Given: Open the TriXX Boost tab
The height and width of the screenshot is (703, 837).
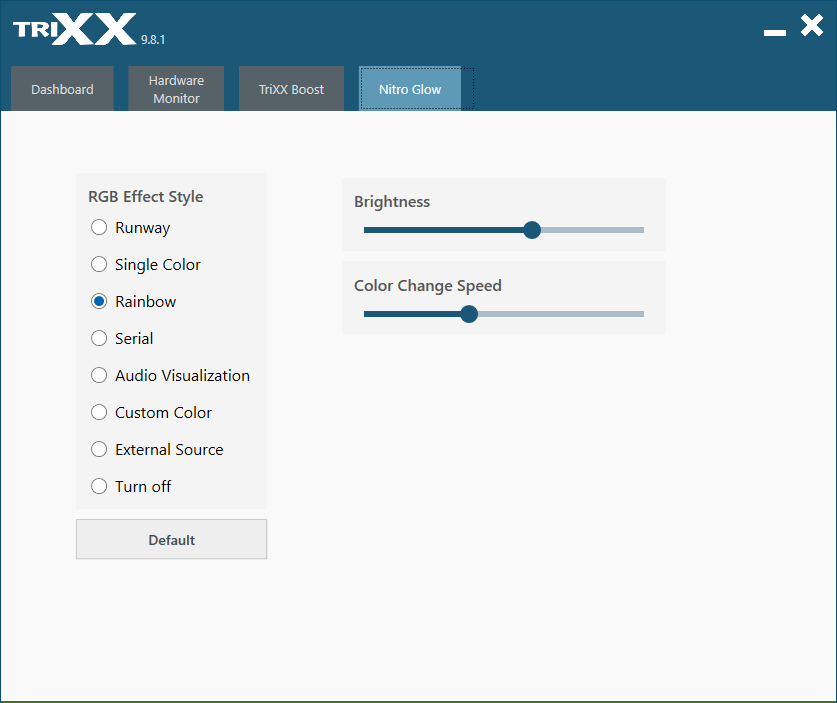Looking at the screenshot, I should tap(291, 89).
